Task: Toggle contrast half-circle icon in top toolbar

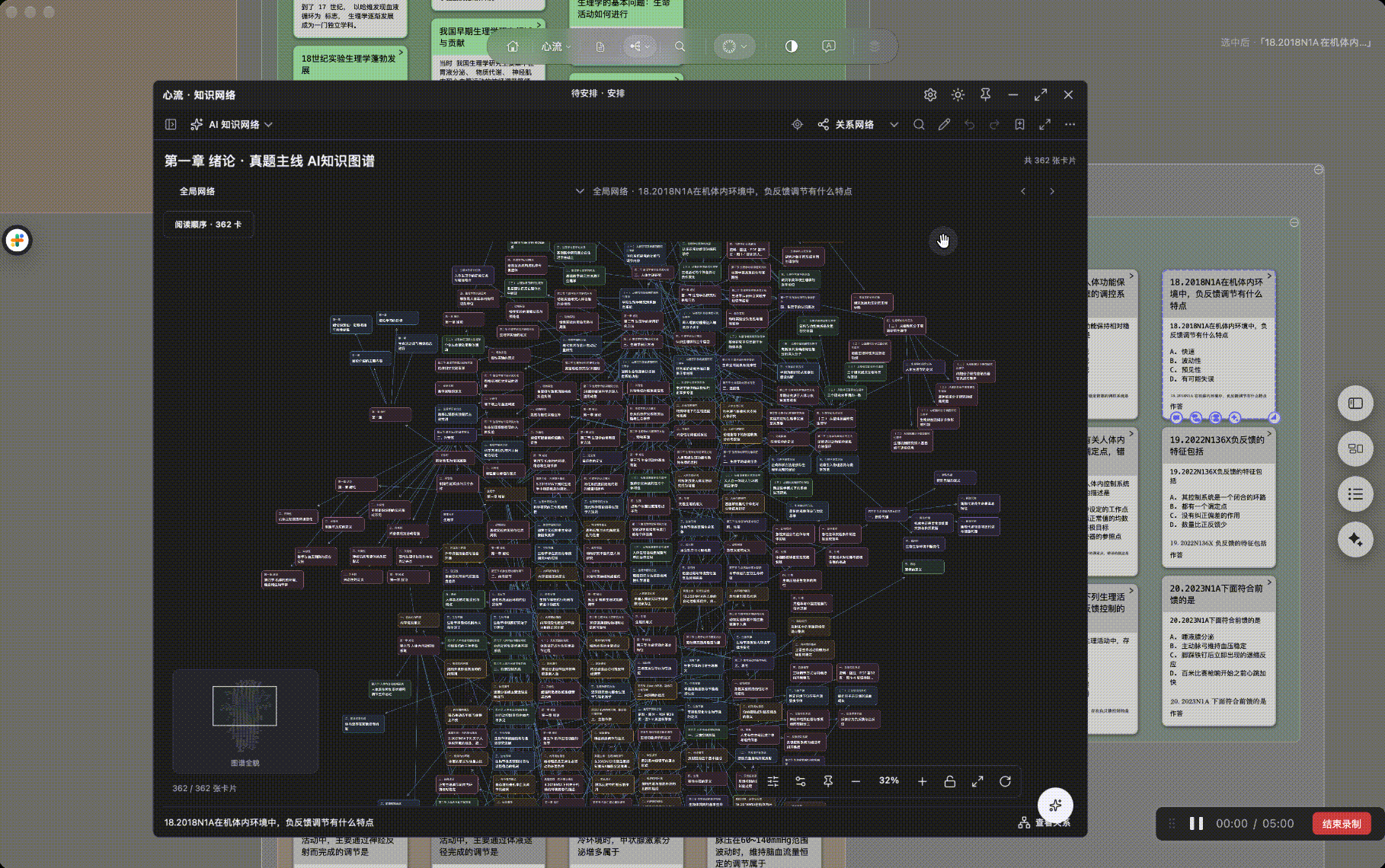Action: [x=792, y=46]
